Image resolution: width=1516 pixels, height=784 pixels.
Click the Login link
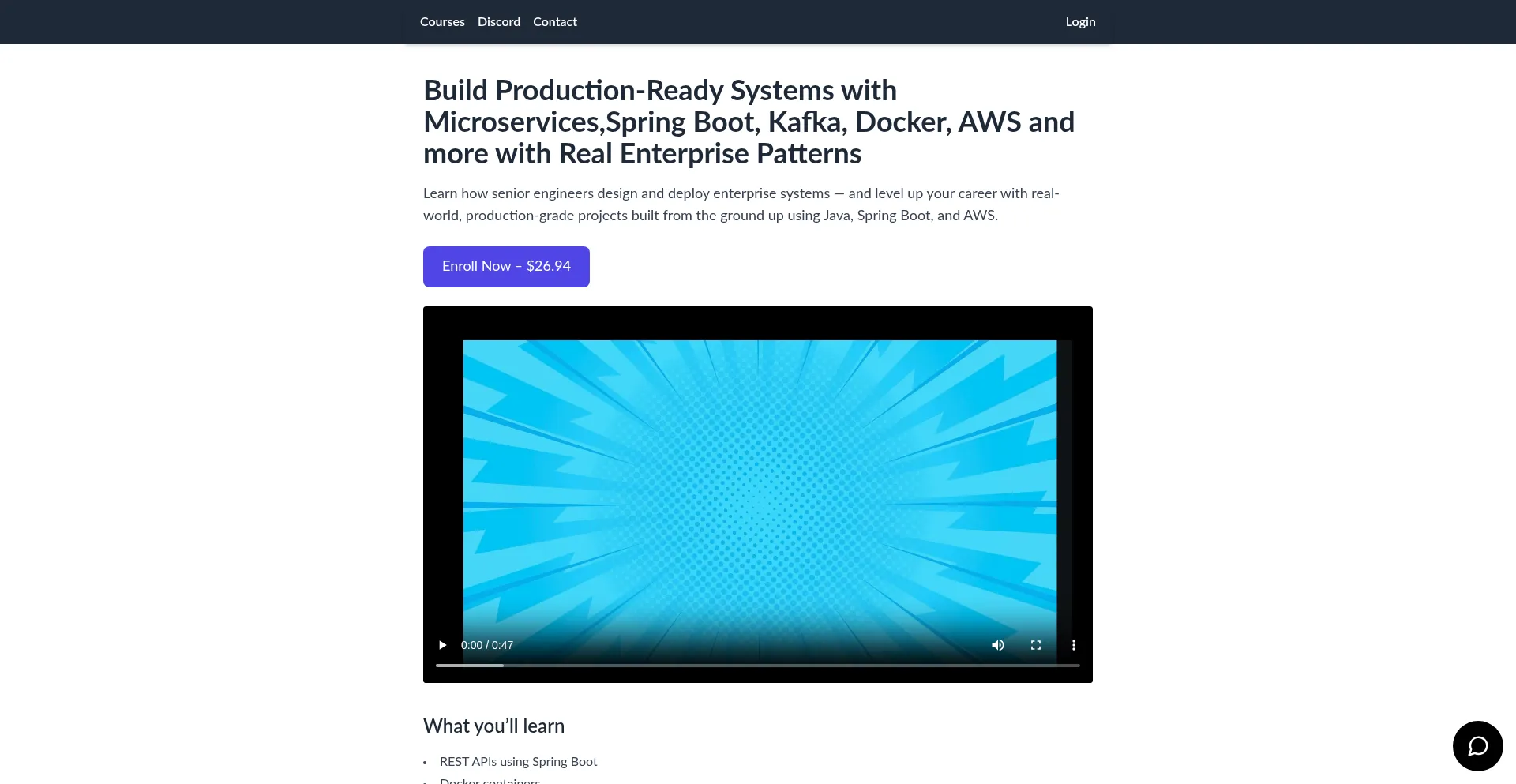pos(1080,22)
